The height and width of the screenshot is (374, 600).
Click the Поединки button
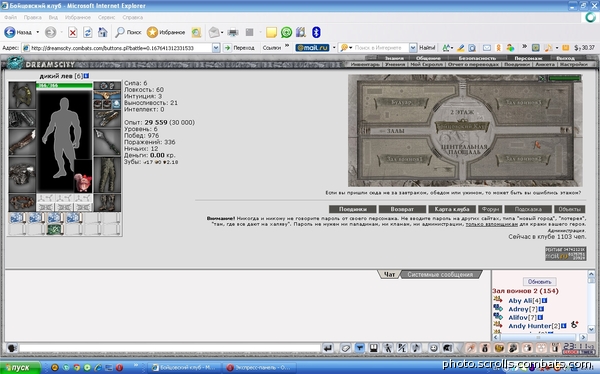[x=352, y=209]
